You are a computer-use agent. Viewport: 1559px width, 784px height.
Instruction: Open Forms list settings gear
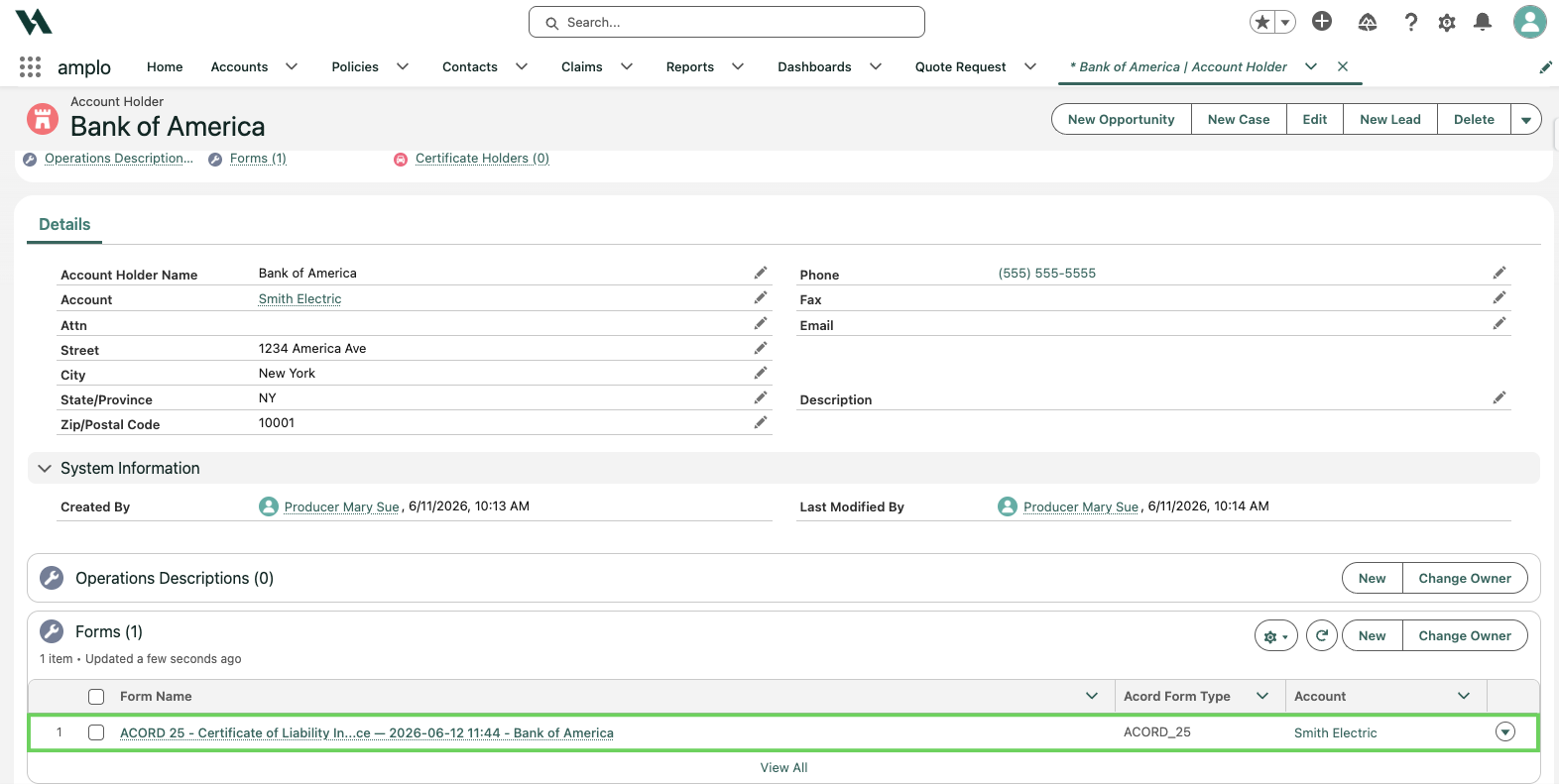(1276, 635)
